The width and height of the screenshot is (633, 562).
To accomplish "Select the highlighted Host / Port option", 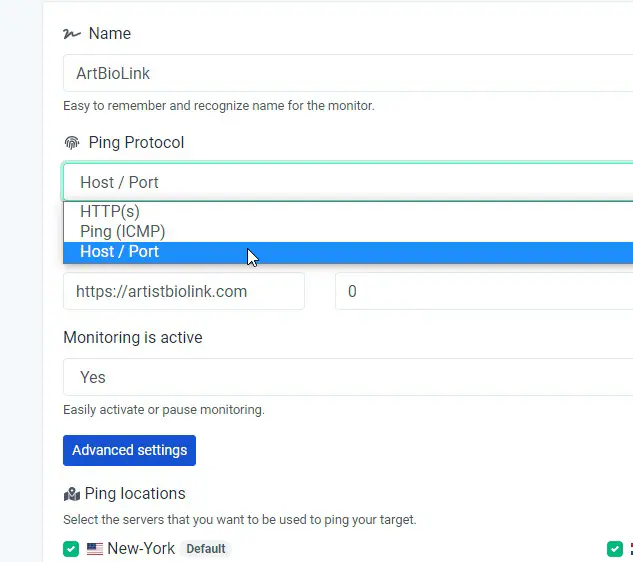I will click(x=348, y=252).
